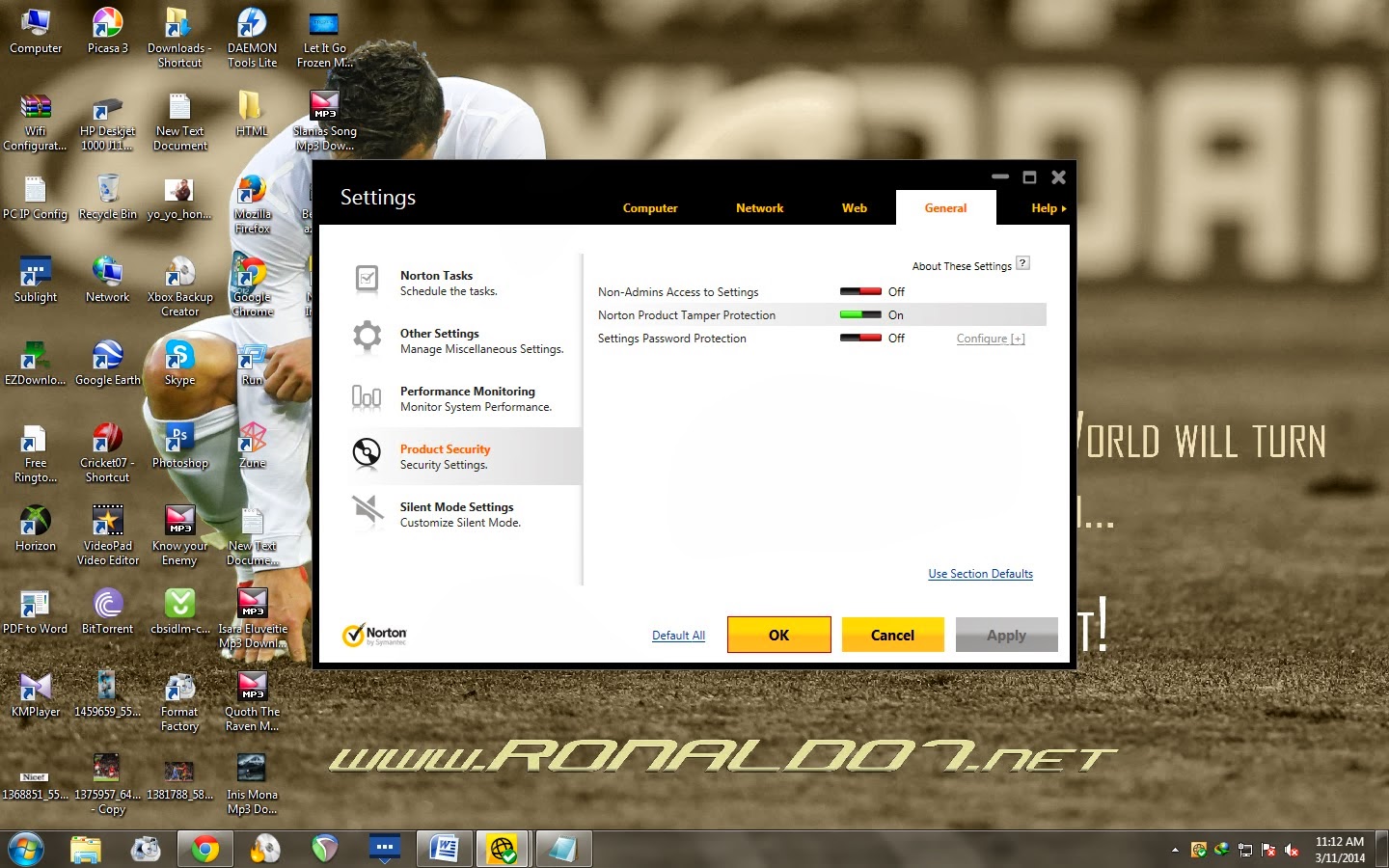Click Use Section Defaults link
The height and width of the screenshot is (868, 1389).
click(980, 574)
